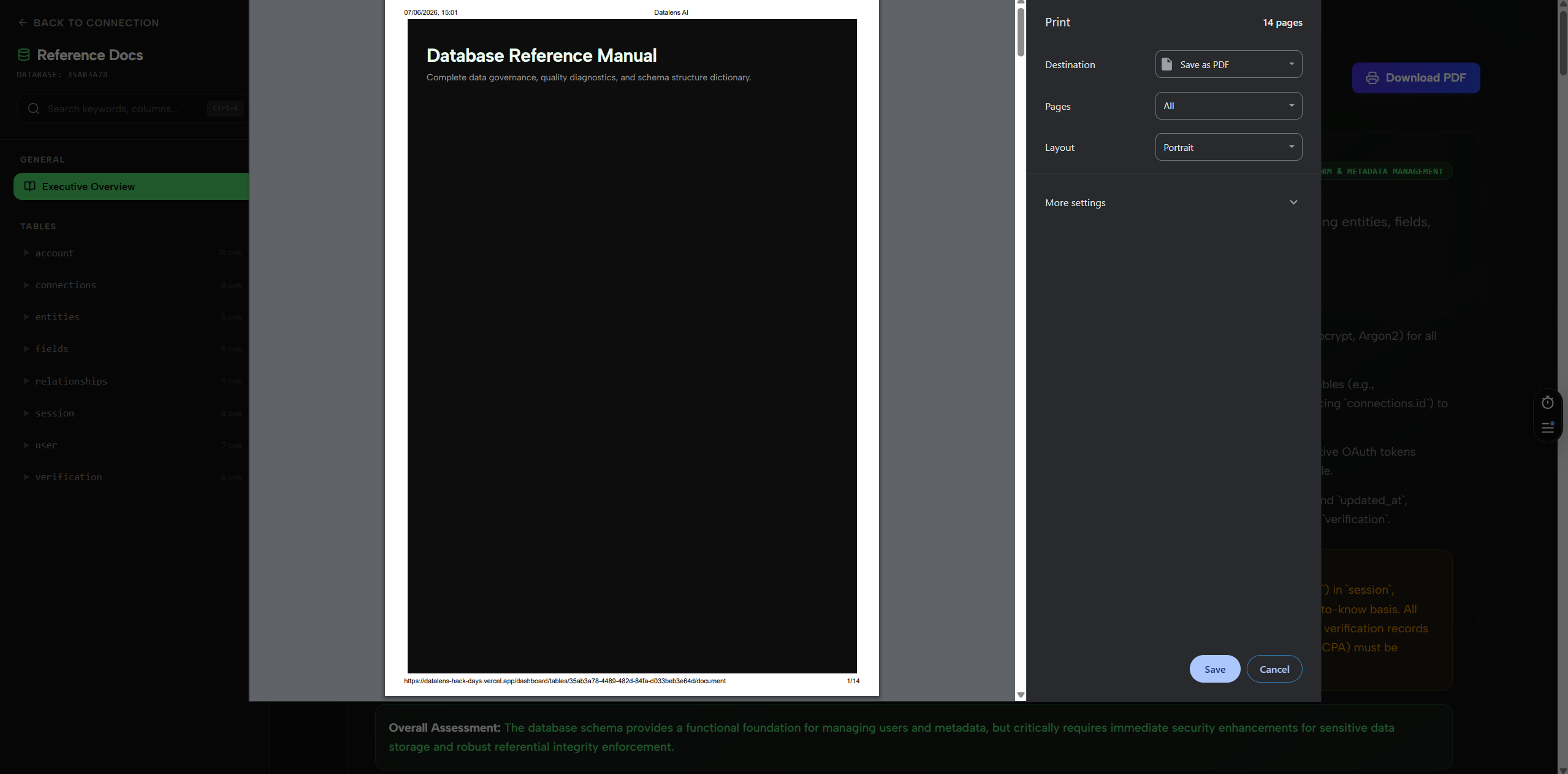Click the Ctrl+K shortcut badge

[x=225, y=109]
